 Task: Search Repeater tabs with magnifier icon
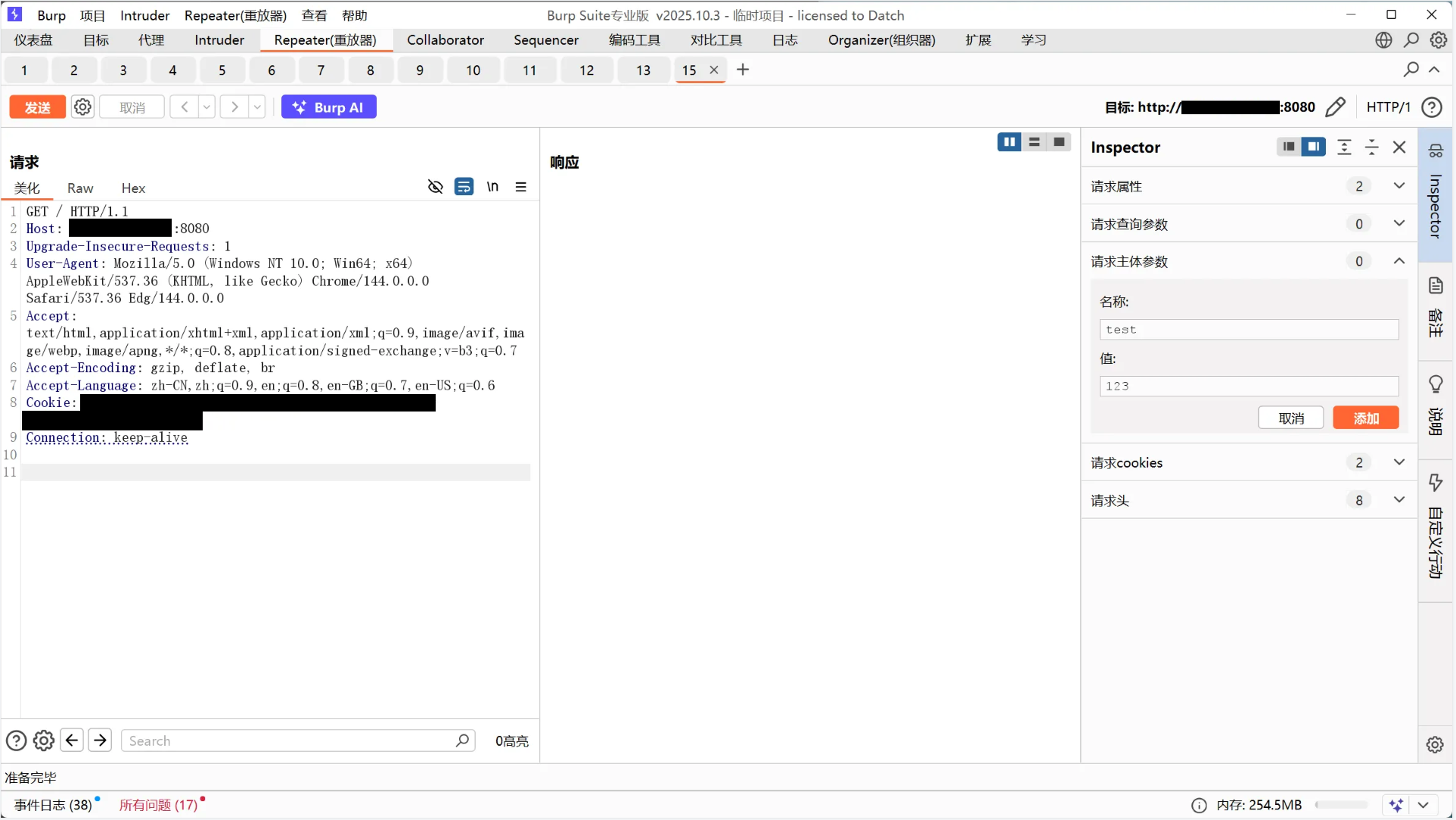pyautogui.click(x=1411, y=70)
